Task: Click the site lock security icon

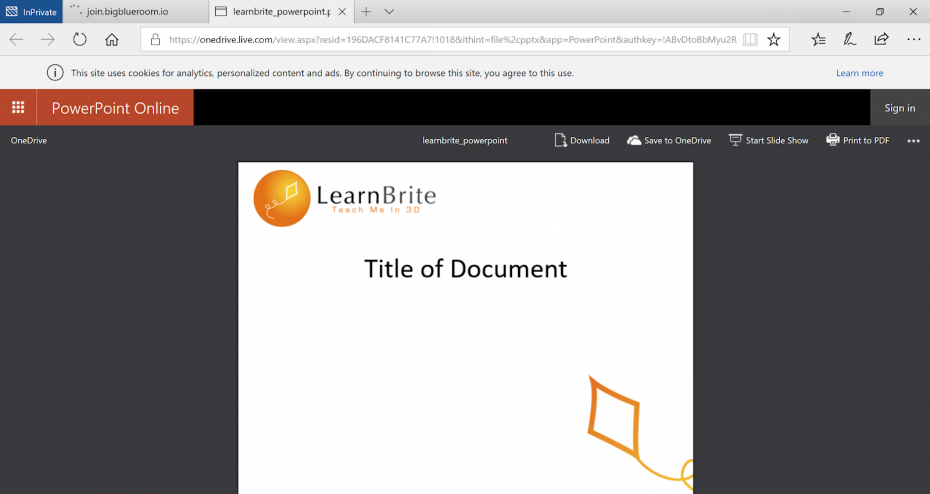Action: point(155,40)
